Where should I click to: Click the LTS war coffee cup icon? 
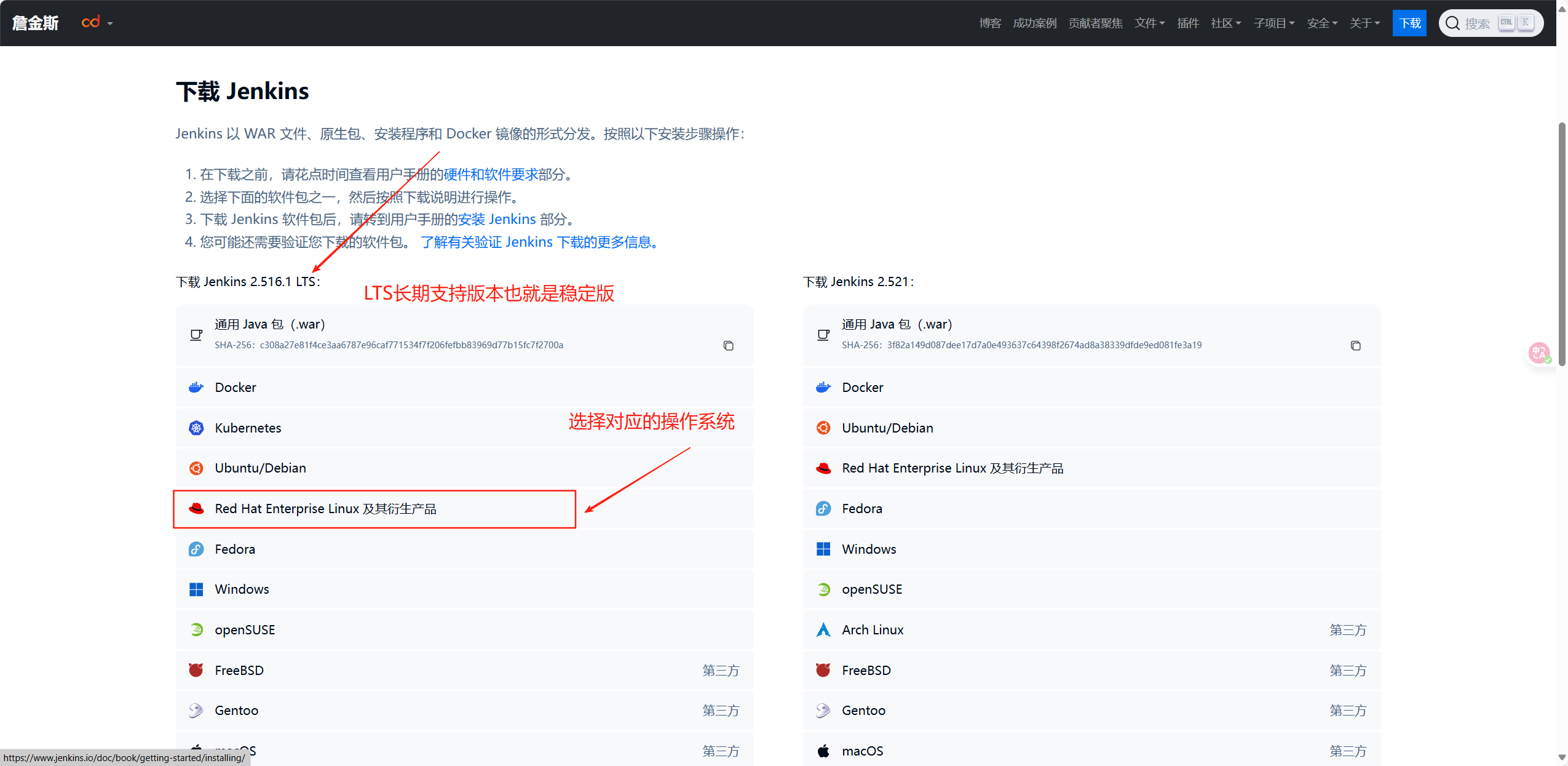point(196,335)
